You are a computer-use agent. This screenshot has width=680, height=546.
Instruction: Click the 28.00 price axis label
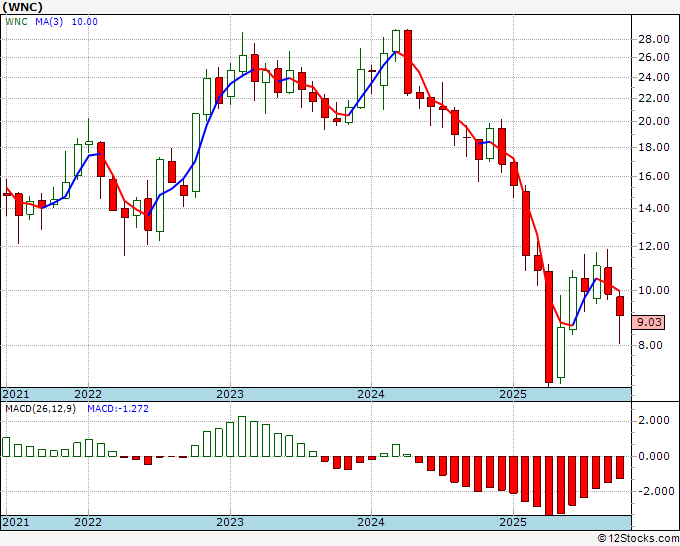coord(653,39)
